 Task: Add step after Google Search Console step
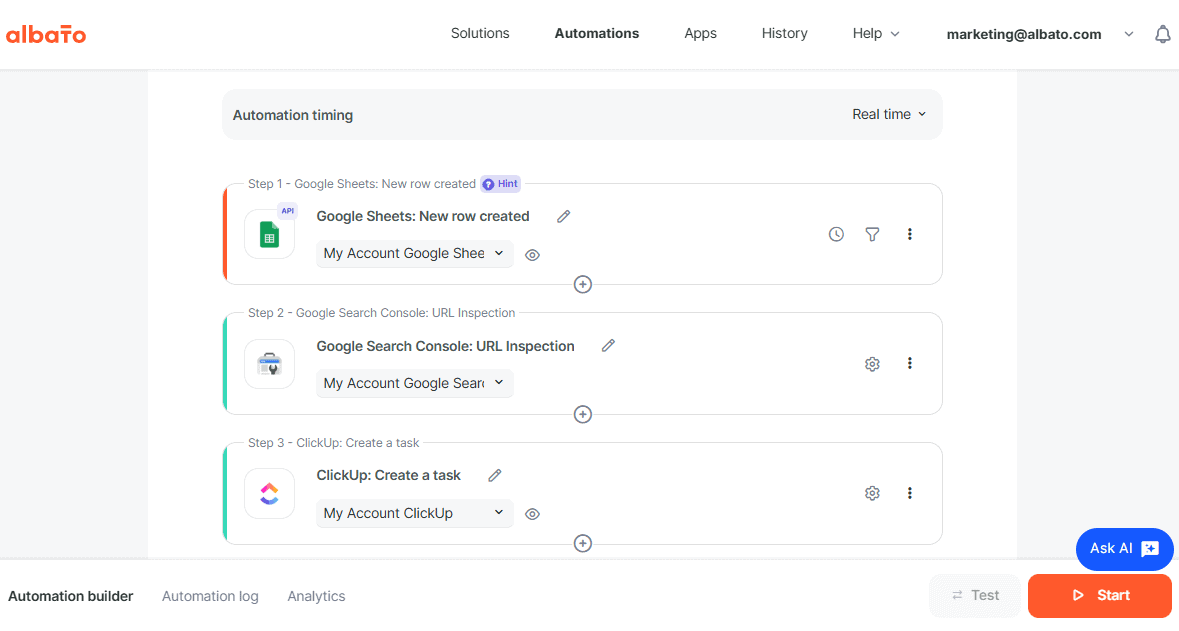(x=583, y=414)
